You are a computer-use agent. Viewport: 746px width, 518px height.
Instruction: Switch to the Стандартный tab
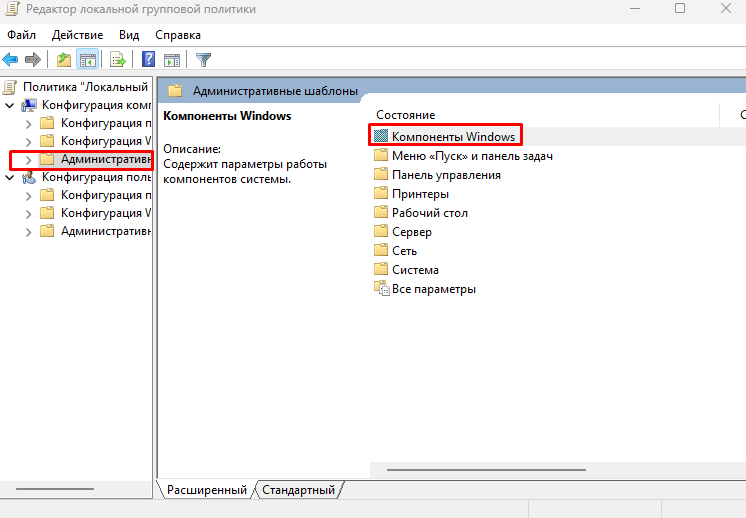tap(299, 489)
